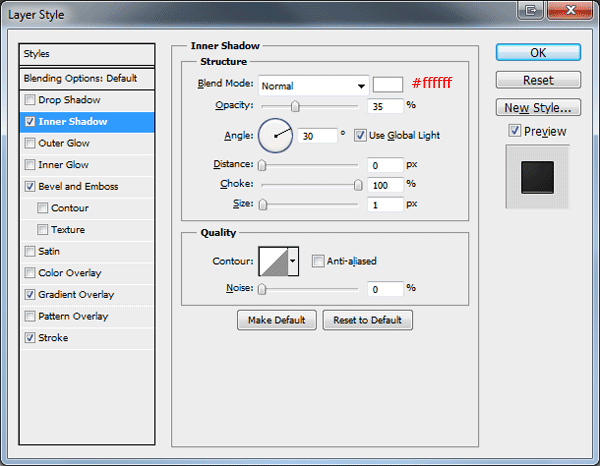
Task: Select the Pattern Overlay row label
Action: pyautogui.click(x=73, y=316)
